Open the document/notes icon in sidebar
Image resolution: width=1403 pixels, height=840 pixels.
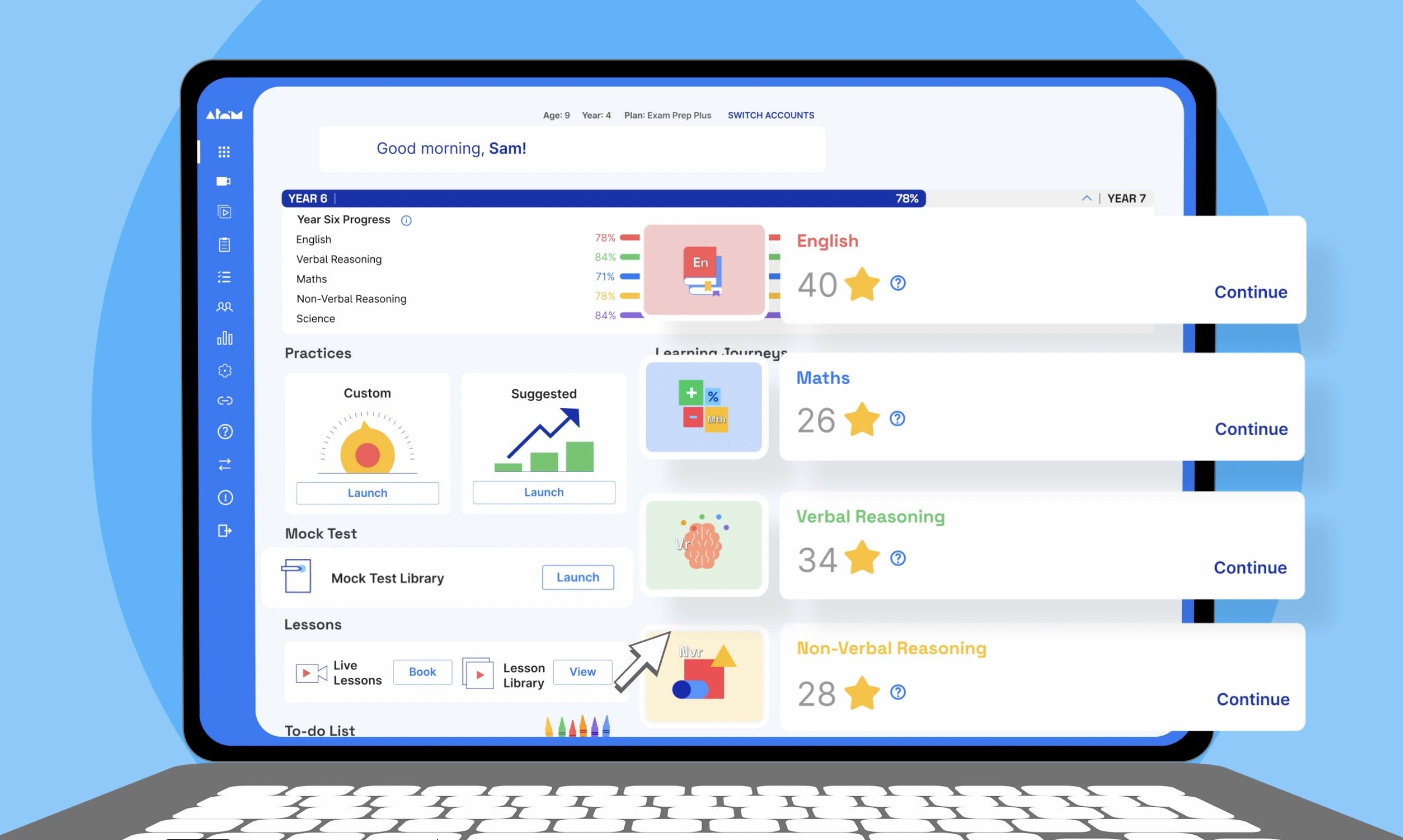coord(224,244)
